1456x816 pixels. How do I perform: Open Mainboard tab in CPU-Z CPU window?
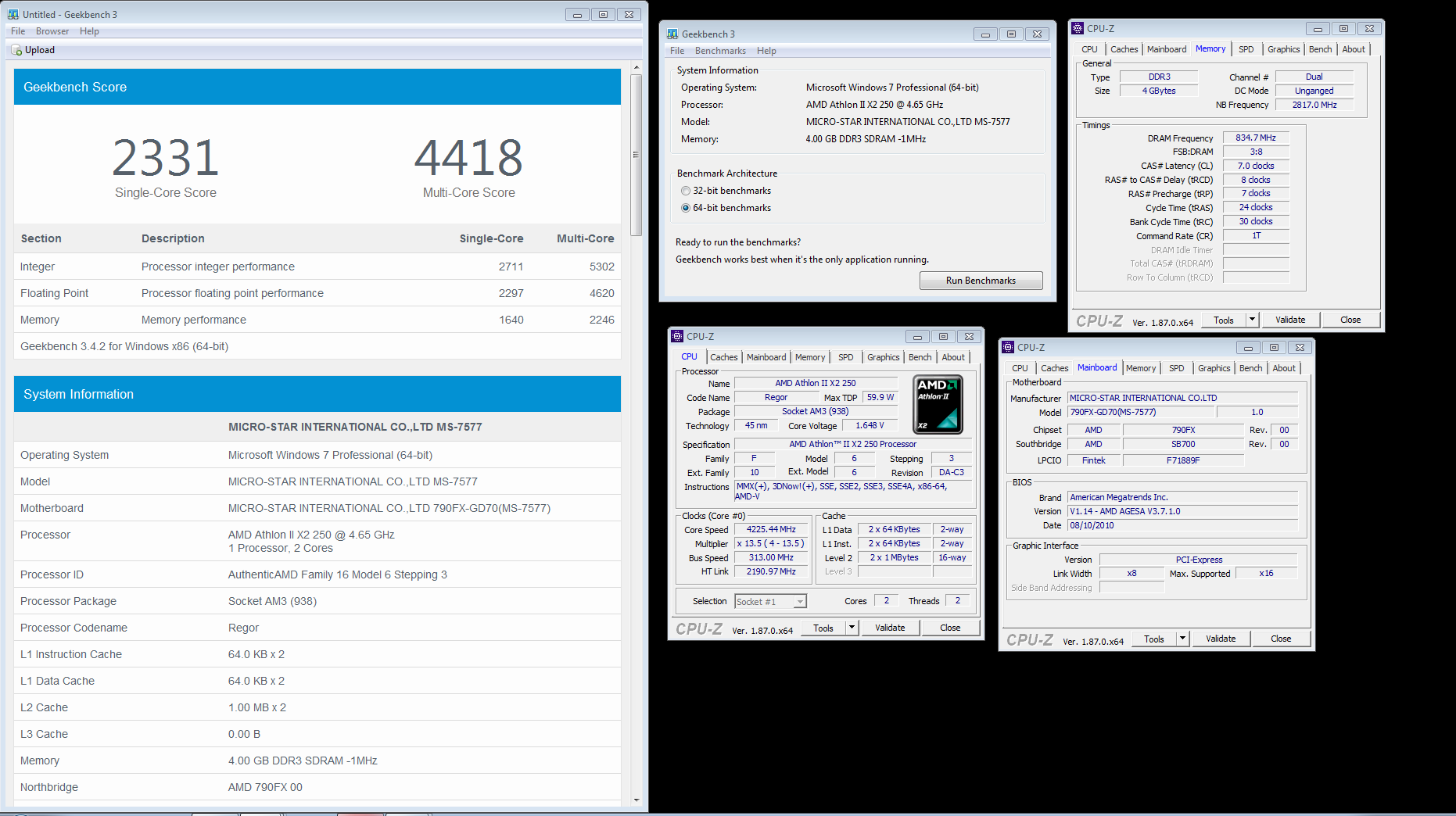[766, 357]
